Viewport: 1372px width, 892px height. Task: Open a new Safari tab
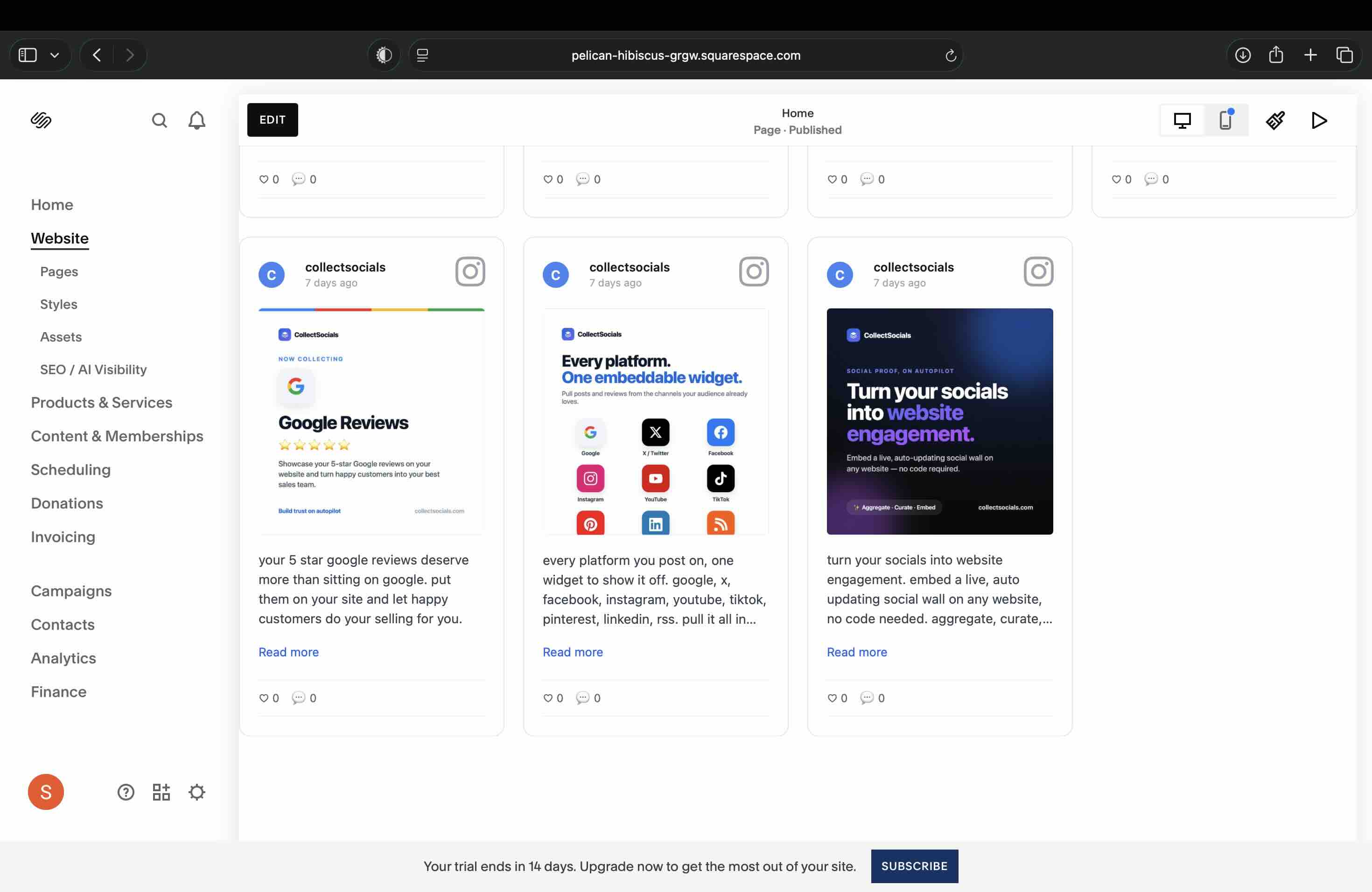click(x=1310, y=55)
